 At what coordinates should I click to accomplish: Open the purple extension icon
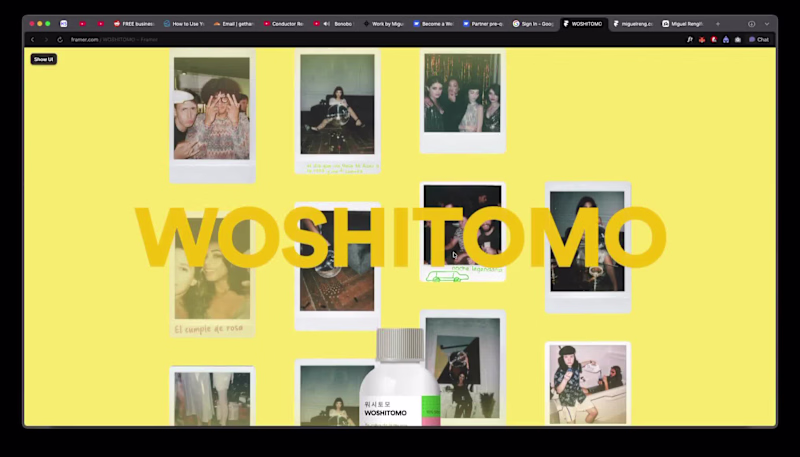(726, 39)
